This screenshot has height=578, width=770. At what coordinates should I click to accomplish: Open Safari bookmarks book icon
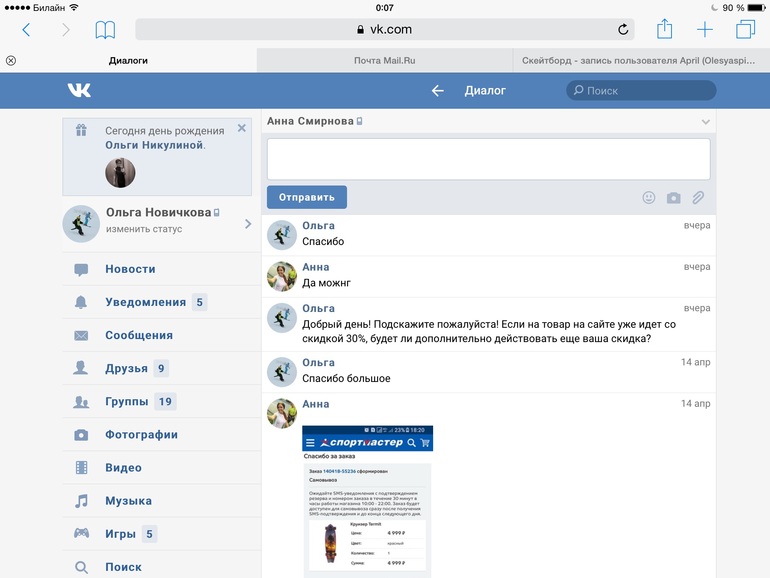click(x=105, y=30)
